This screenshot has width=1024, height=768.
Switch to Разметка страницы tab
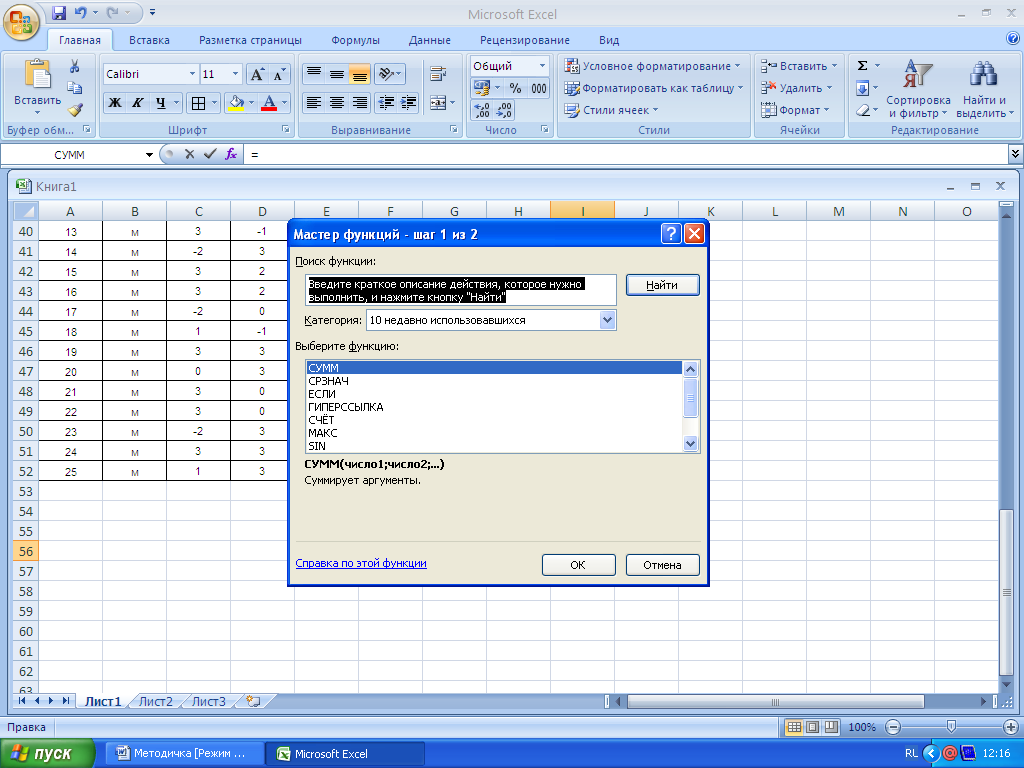click(x=250, y=40)
